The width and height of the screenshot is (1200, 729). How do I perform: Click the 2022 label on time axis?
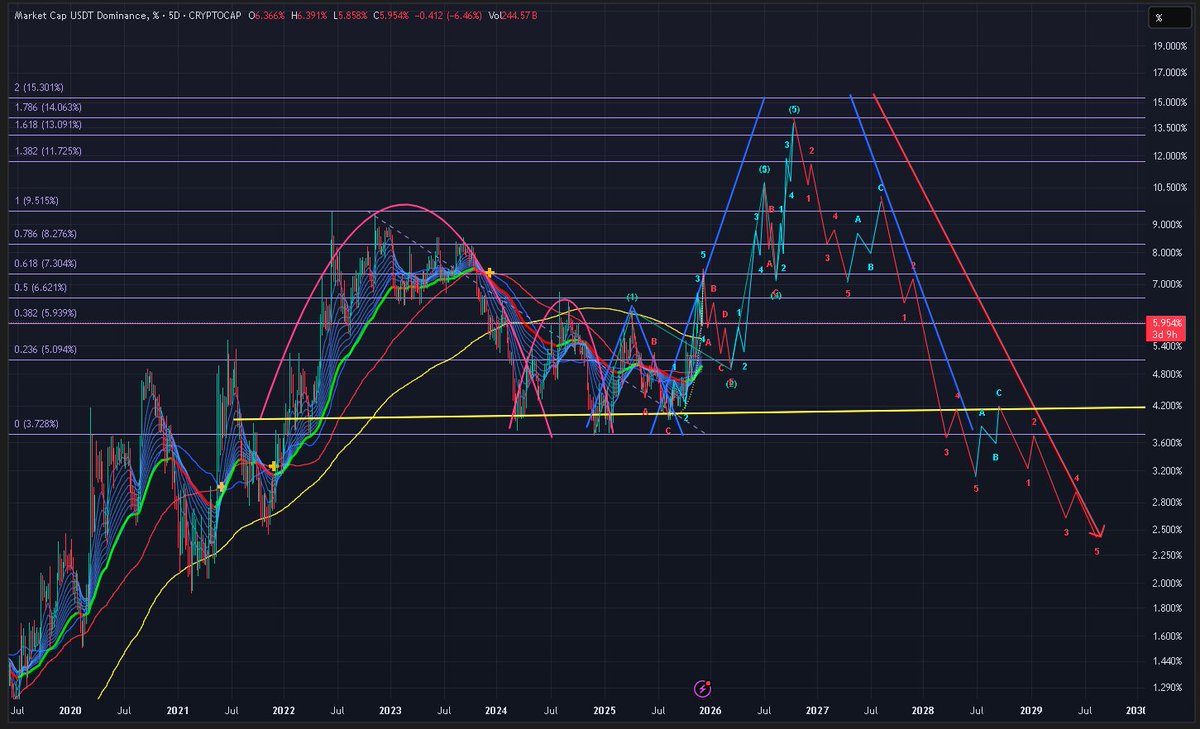click(x=283, y=710)
